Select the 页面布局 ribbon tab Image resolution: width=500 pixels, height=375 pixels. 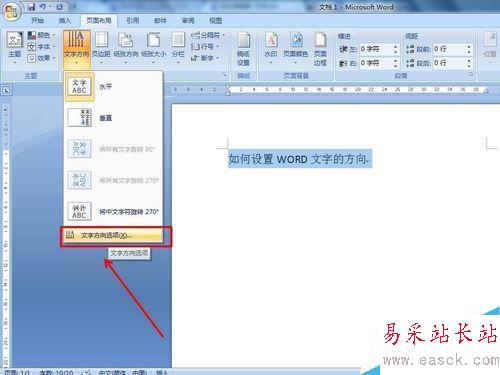(99, 21)
